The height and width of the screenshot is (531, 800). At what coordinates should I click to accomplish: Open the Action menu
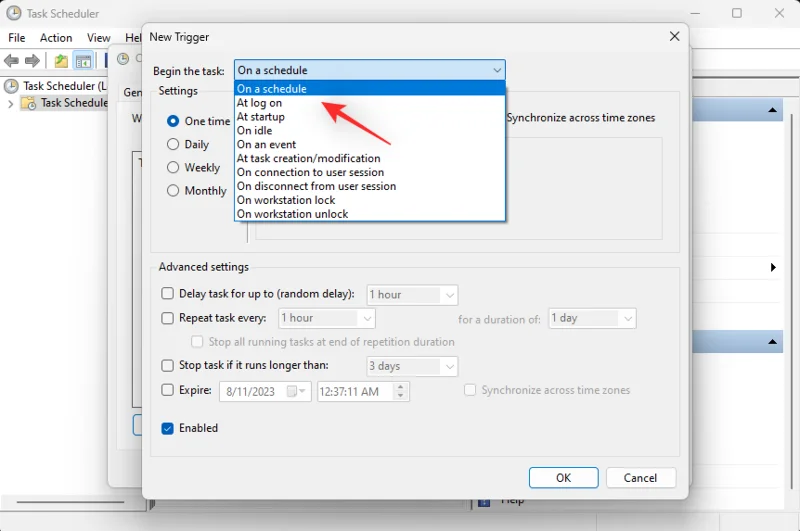click(x=56, y=38)
